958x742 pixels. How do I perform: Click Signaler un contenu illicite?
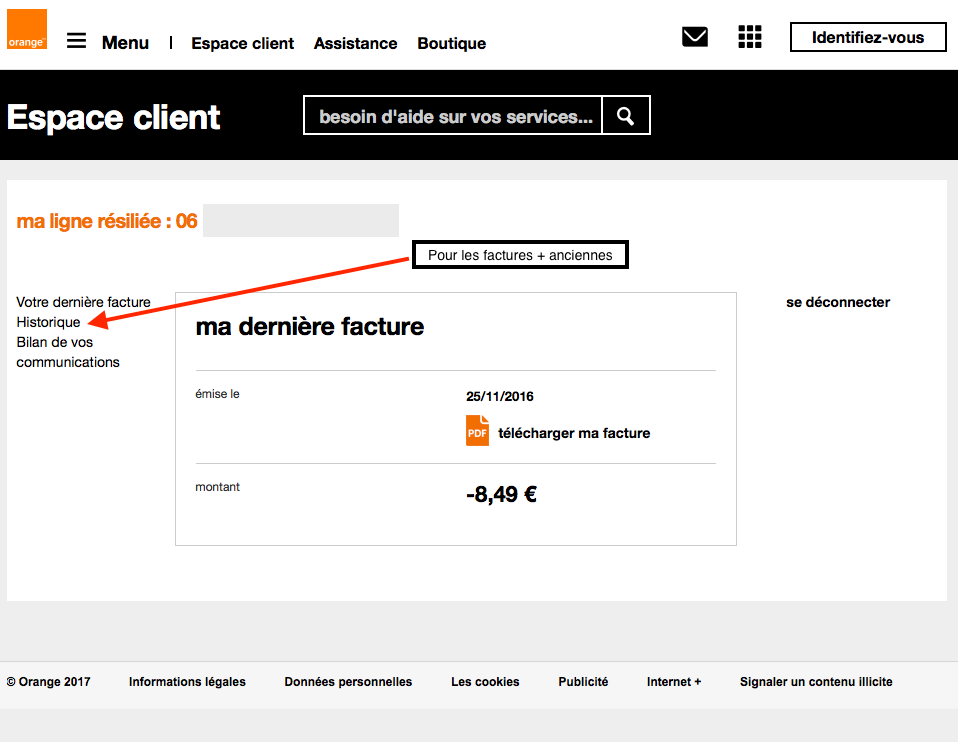tap(816, 682)
